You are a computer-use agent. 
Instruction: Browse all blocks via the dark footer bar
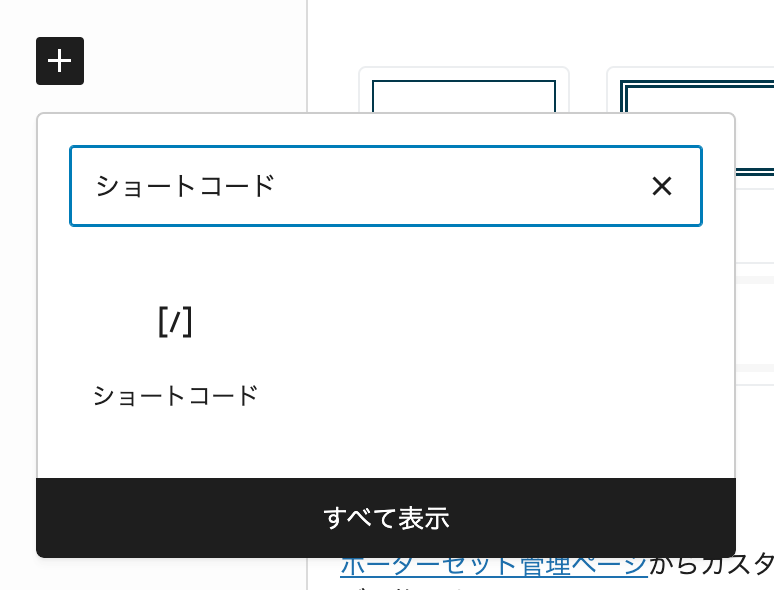[386, 518]
